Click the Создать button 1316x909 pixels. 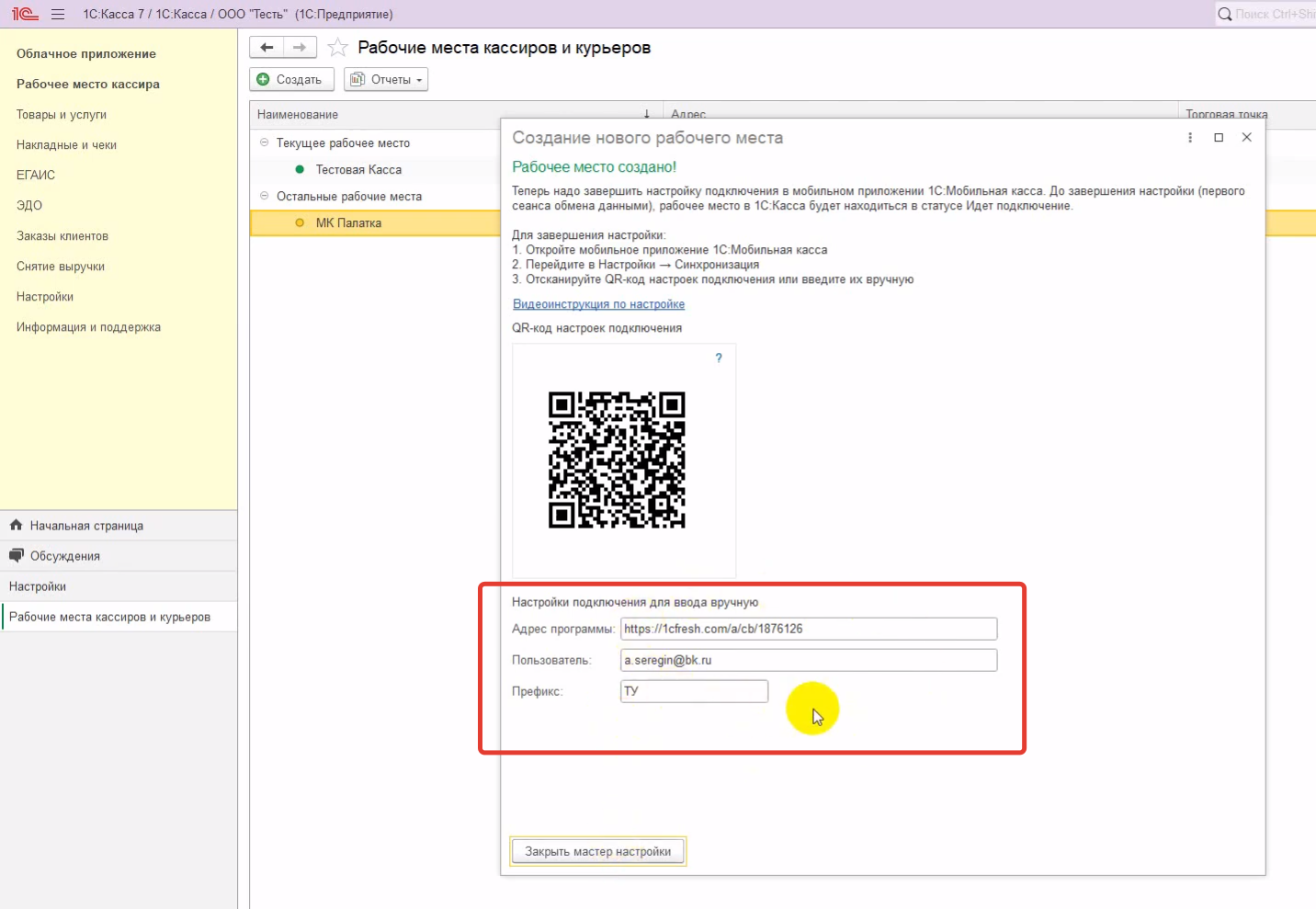click(x=291, y=79)
